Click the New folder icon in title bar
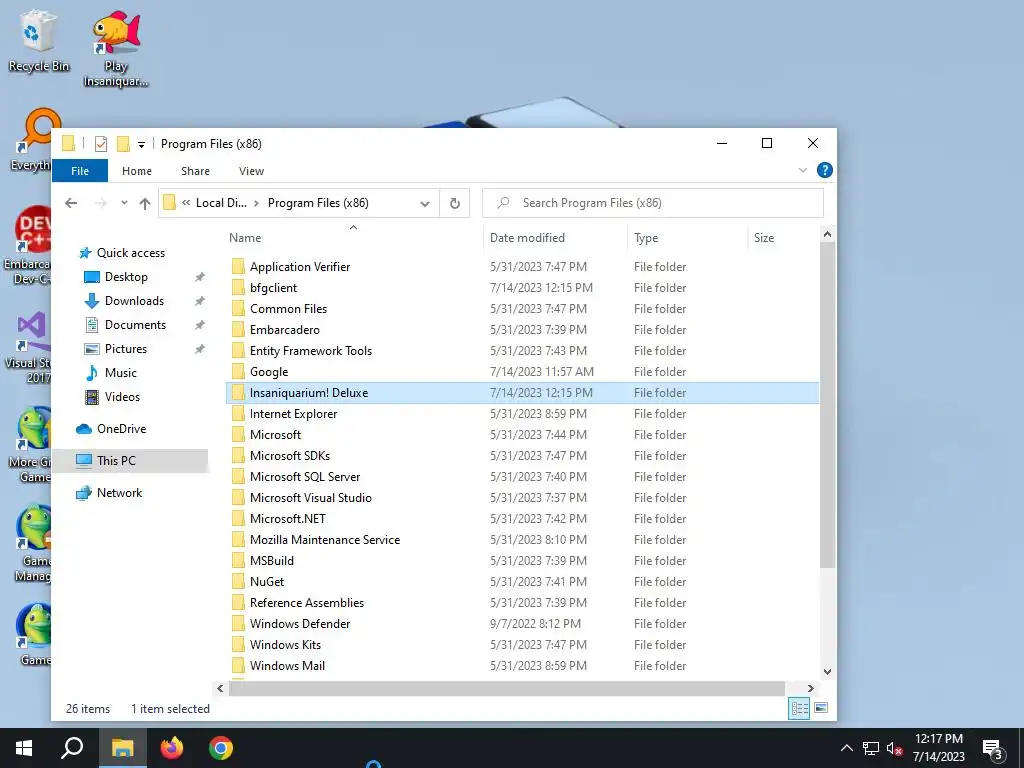Screen dimensions: 1024x768 click(123, 144)
